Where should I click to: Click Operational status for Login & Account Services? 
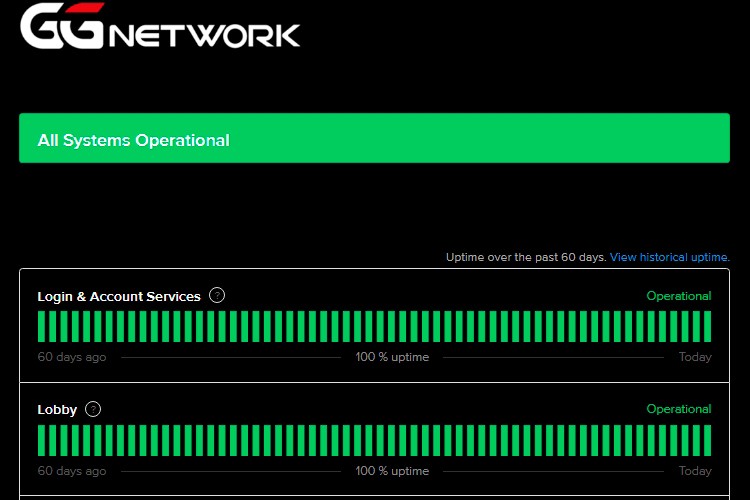pyautogui.click(x=678, y=296)
